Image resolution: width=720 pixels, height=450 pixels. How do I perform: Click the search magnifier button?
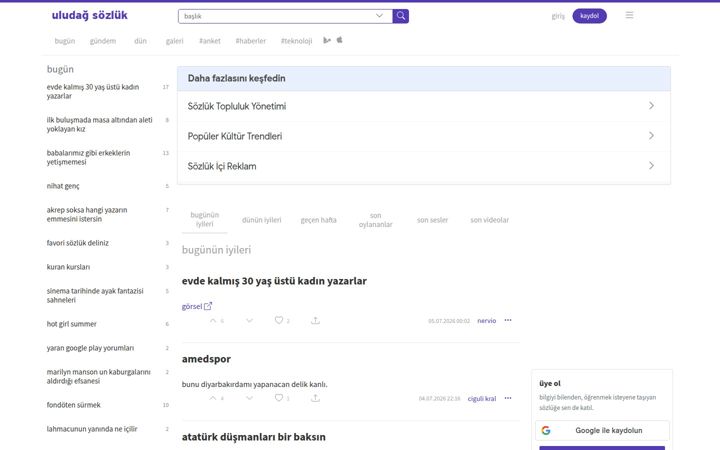coord(400,16)
